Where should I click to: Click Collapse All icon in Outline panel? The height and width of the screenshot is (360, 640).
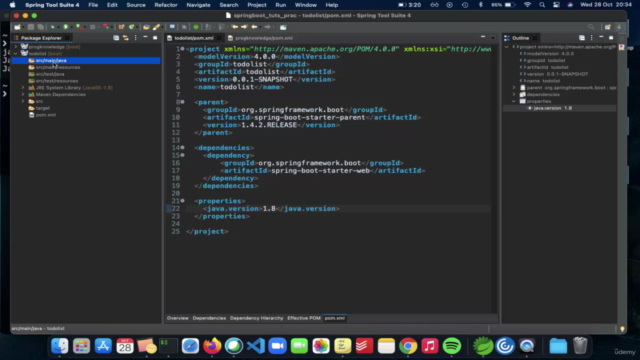click(582, 38)
